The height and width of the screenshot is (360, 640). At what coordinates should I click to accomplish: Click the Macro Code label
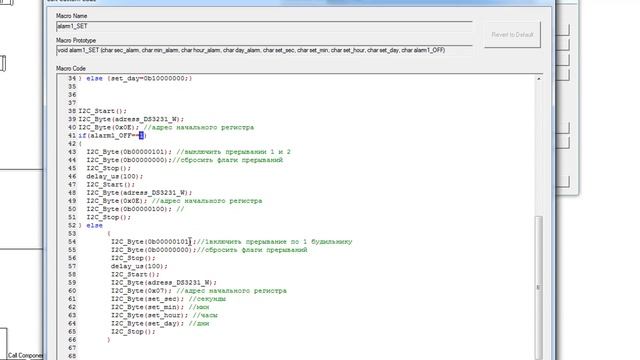point(71,68)
